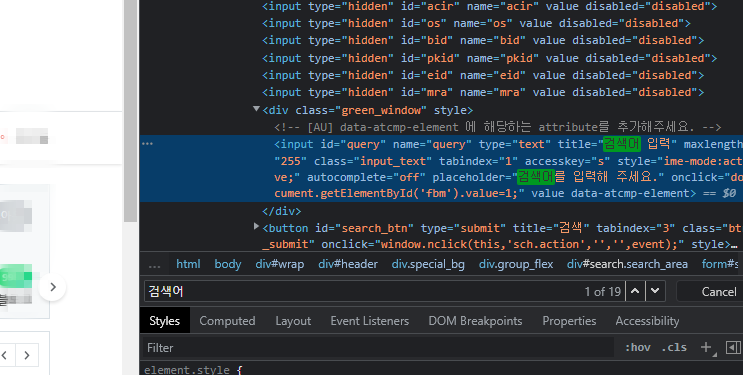
Task: Expand the button search_btn node
Action: pyautogui.click(x=256, y=227)
